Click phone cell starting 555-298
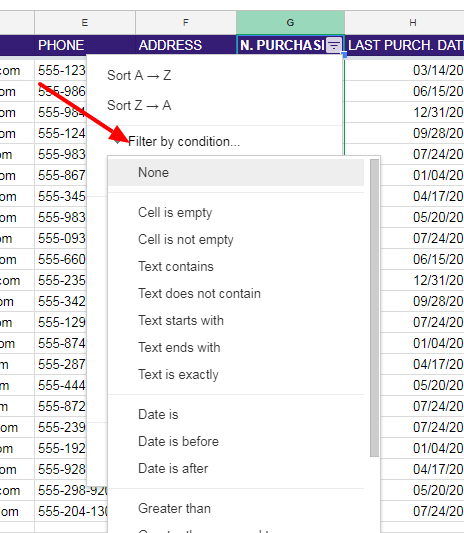 tap(71, 490)
